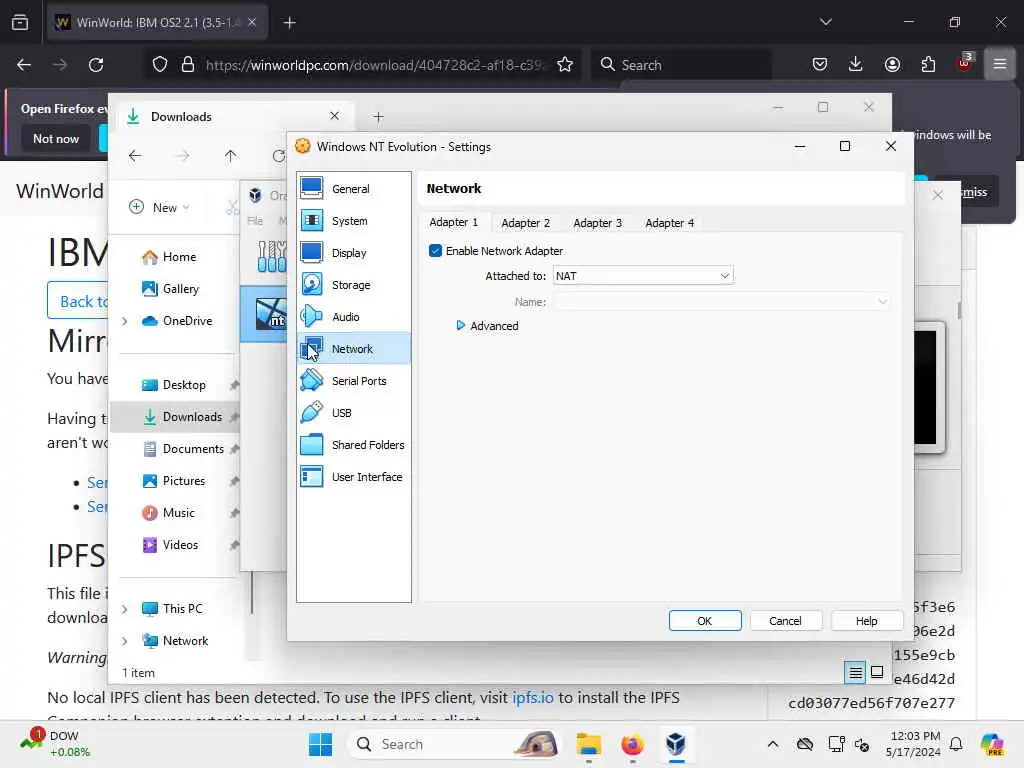Viewport: 1024px width, 768px height.
Task: Open the DOW stock taskbar widget
Action: 56,744
